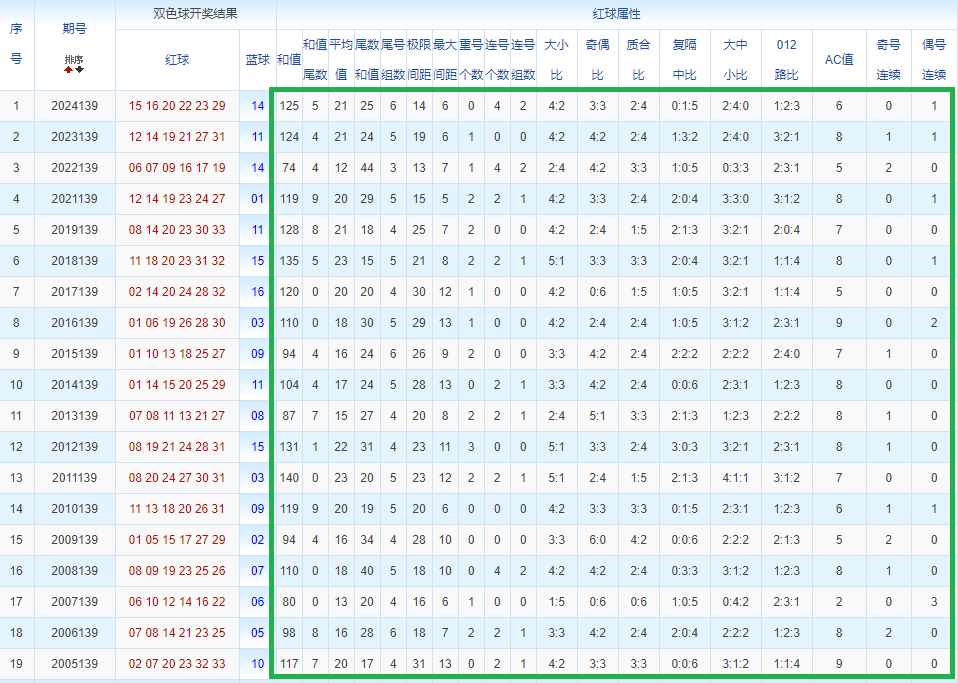
Task: Click the 复隔中比 column header
Action: (x=684, y=60)
